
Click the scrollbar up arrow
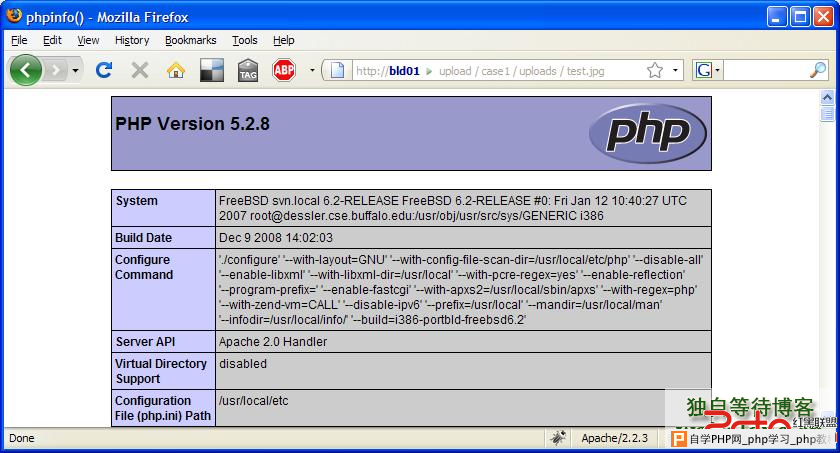(827, 97)
